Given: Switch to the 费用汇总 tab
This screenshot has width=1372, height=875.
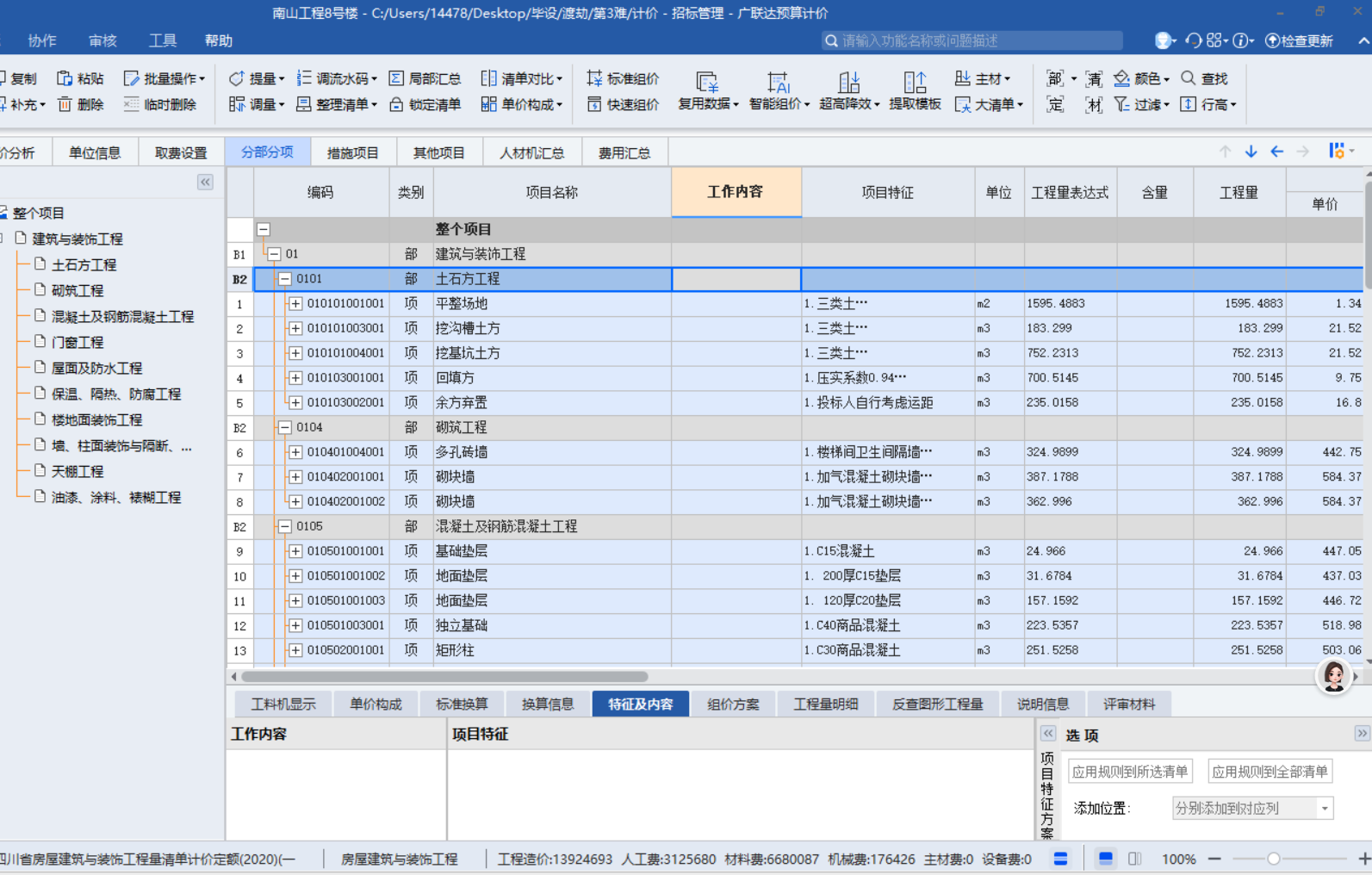Looking at the screenshot, I should pyautogui.click(x=624, y=152).
